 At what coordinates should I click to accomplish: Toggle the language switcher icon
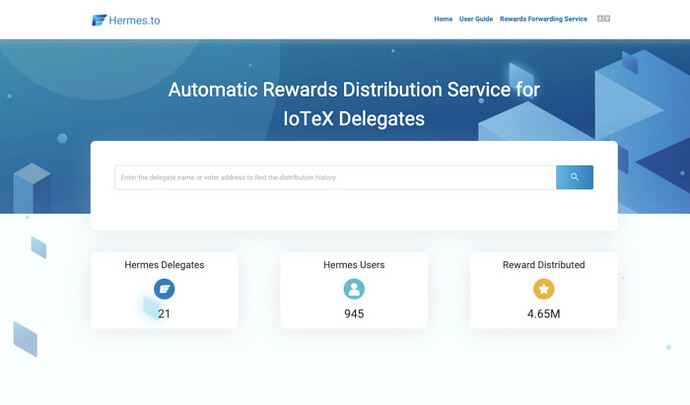pos(603,18)
